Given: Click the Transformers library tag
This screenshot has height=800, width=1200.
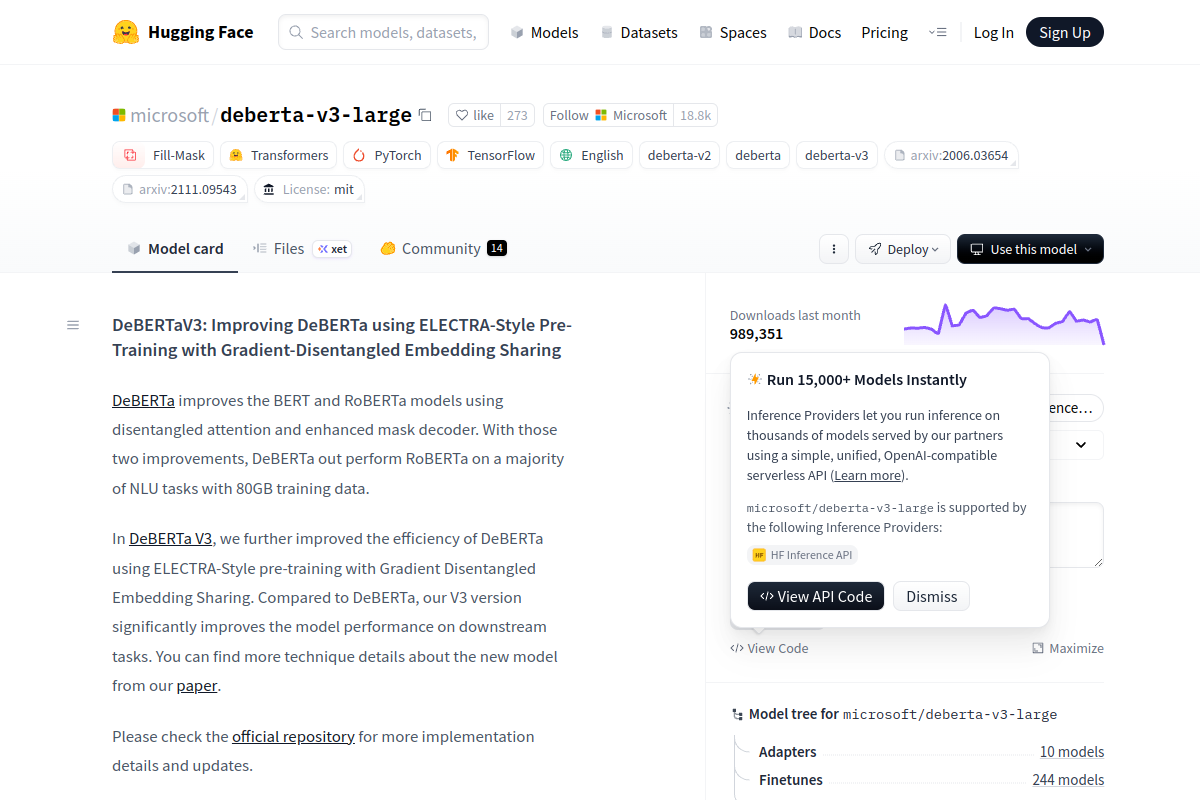Looking at the screenshot, I should (x=278, y=155).
